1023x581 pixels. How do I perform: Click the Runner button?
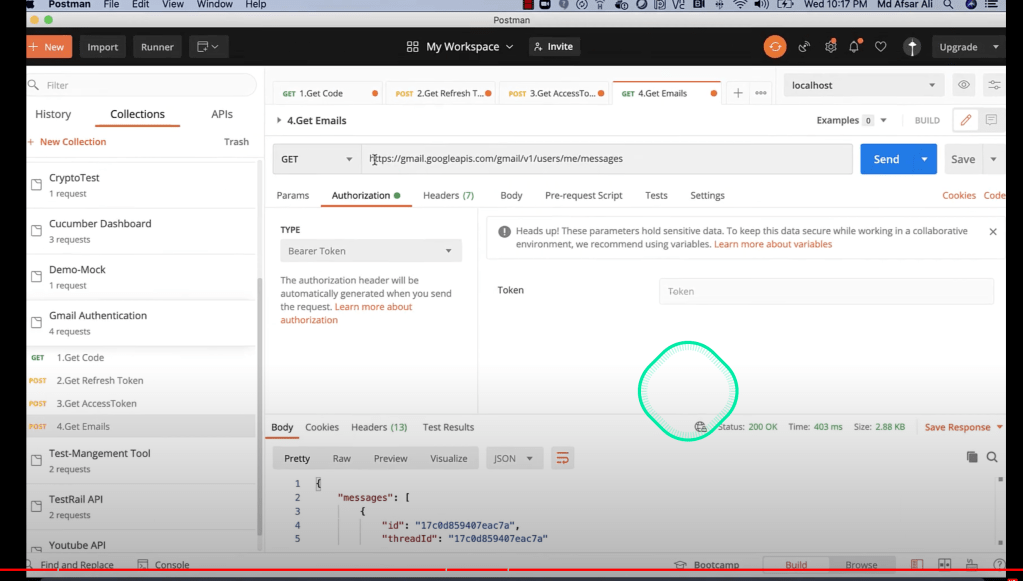click(157, 47)
